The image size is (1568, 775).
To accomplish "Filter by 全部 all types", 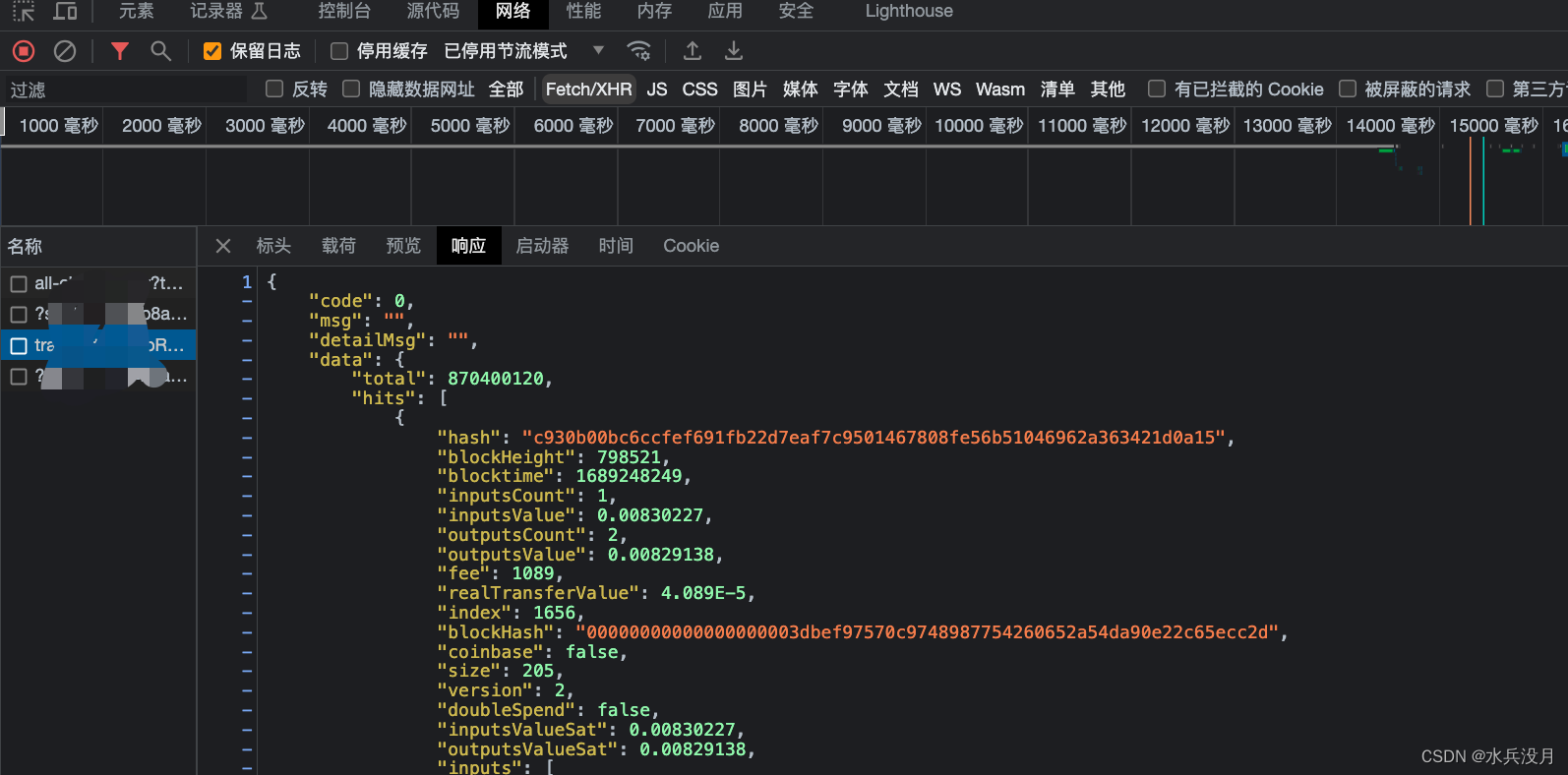I will [x=506, y=89].
